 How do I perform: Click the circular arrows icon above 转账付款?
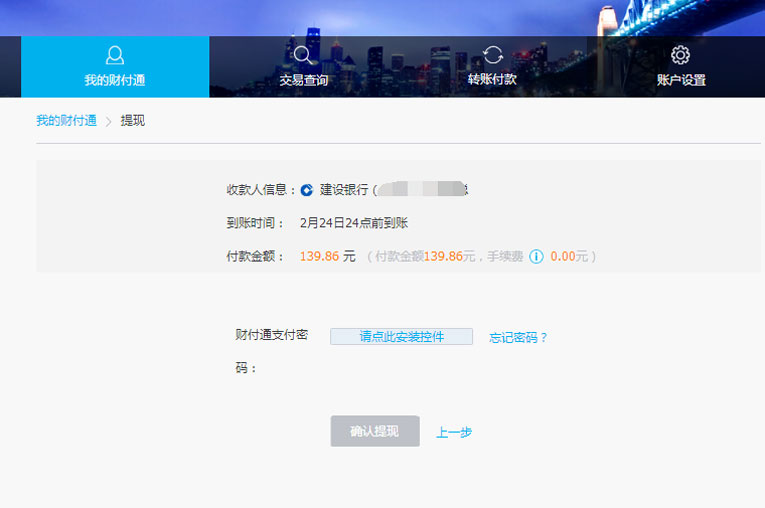point(492,55)
